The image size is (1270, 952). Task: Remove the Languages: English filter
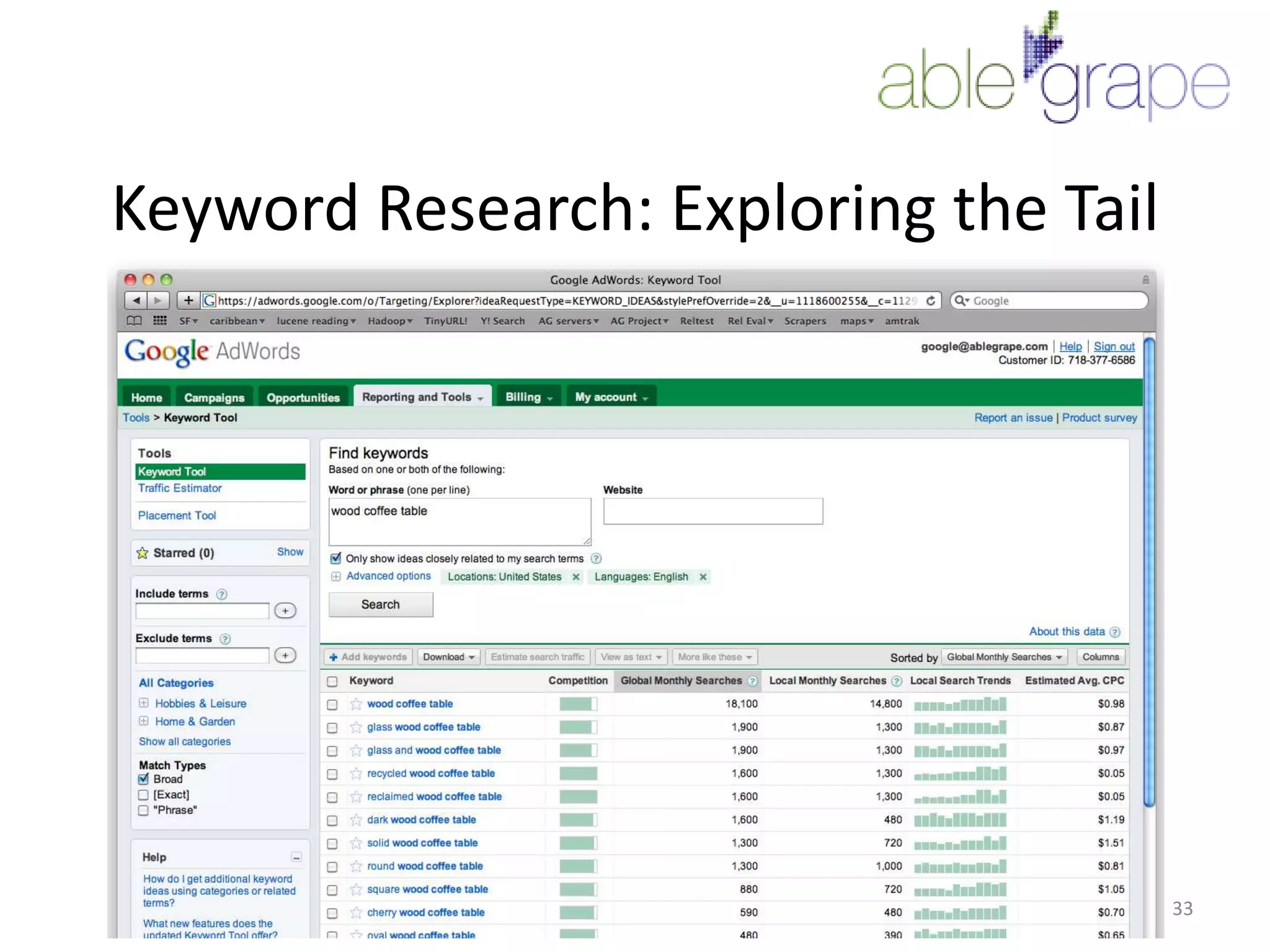pyautogui.click(x=703, y=577)
